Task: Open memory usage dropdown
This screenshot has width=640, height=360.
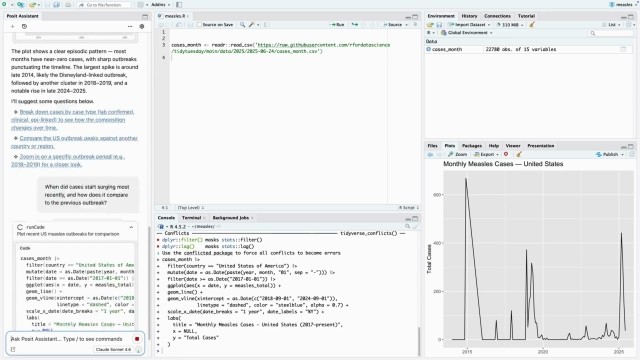Action: (x=510, y=25)
